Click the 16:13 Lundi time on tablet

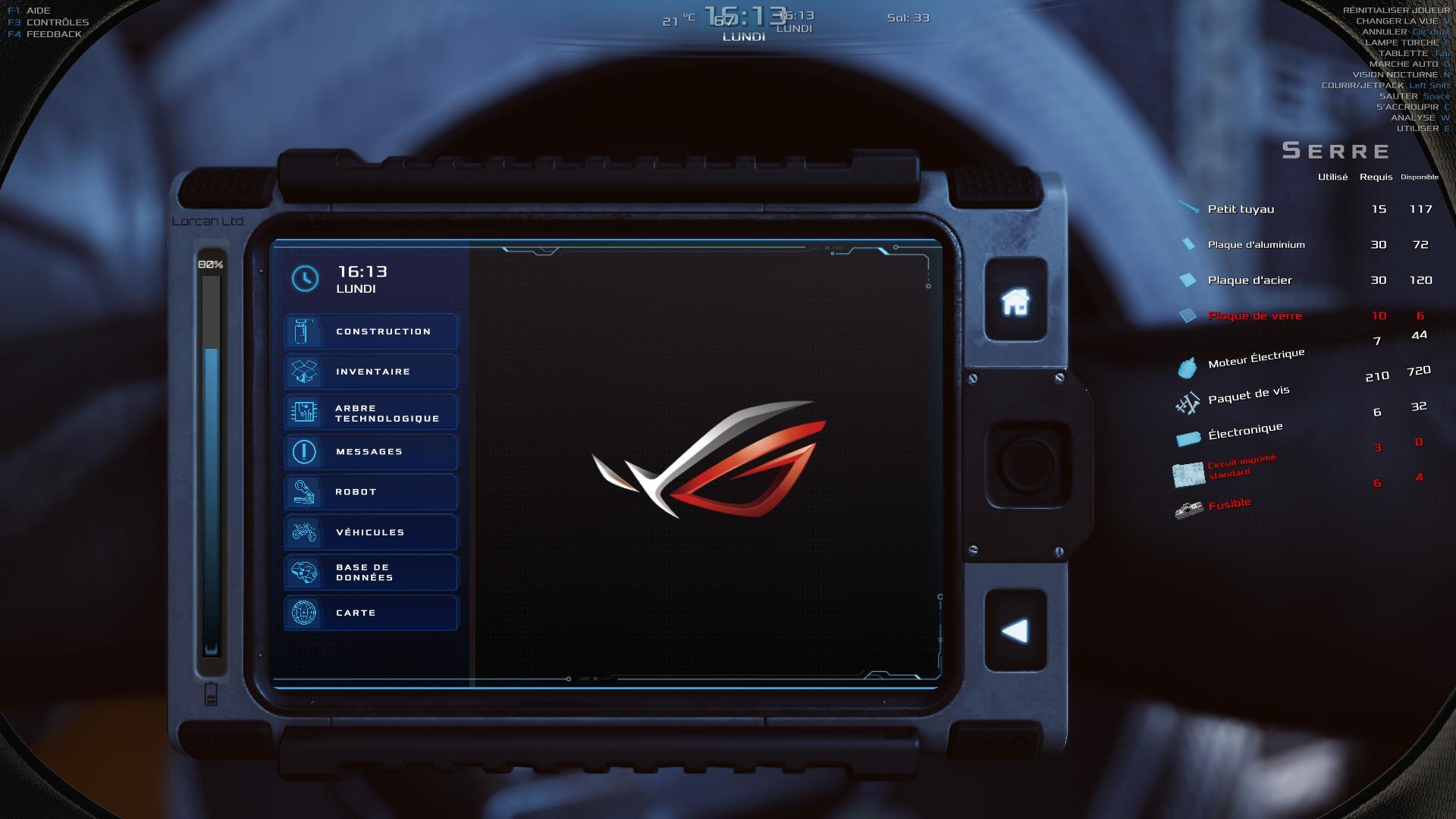pos(362,279)
